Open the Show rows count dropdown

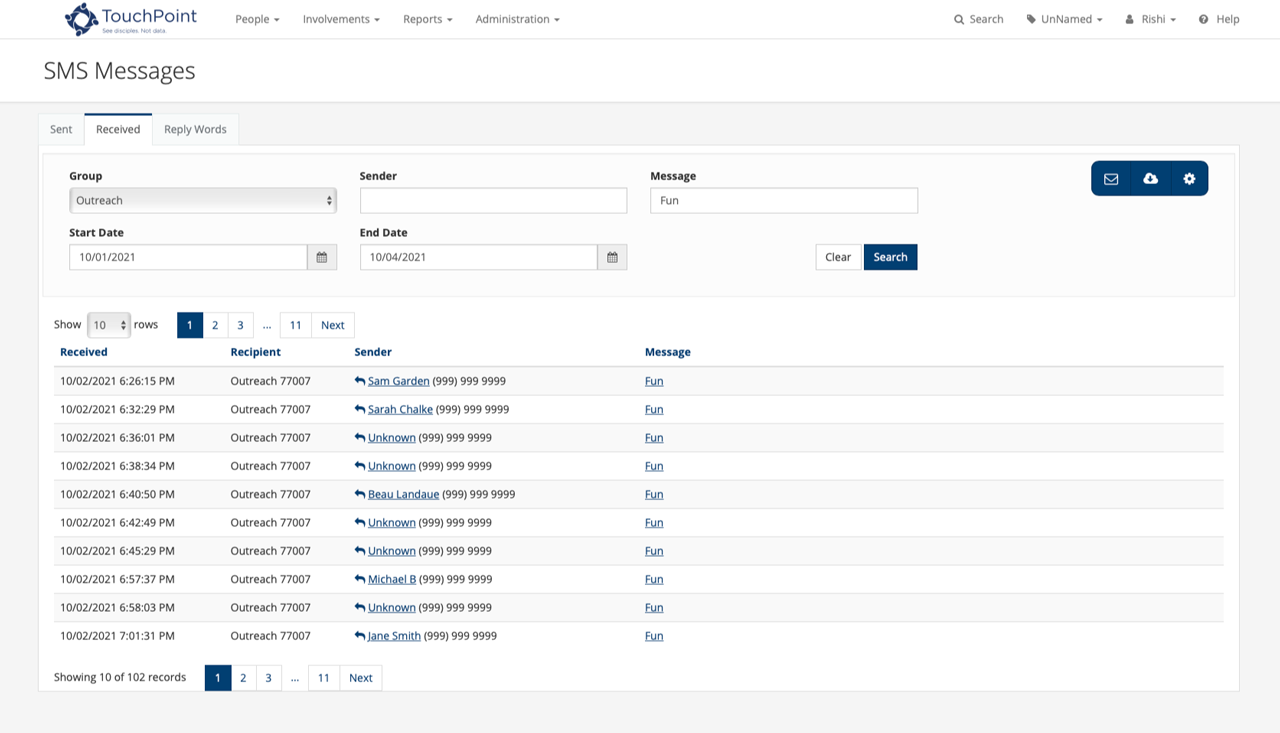109,325
